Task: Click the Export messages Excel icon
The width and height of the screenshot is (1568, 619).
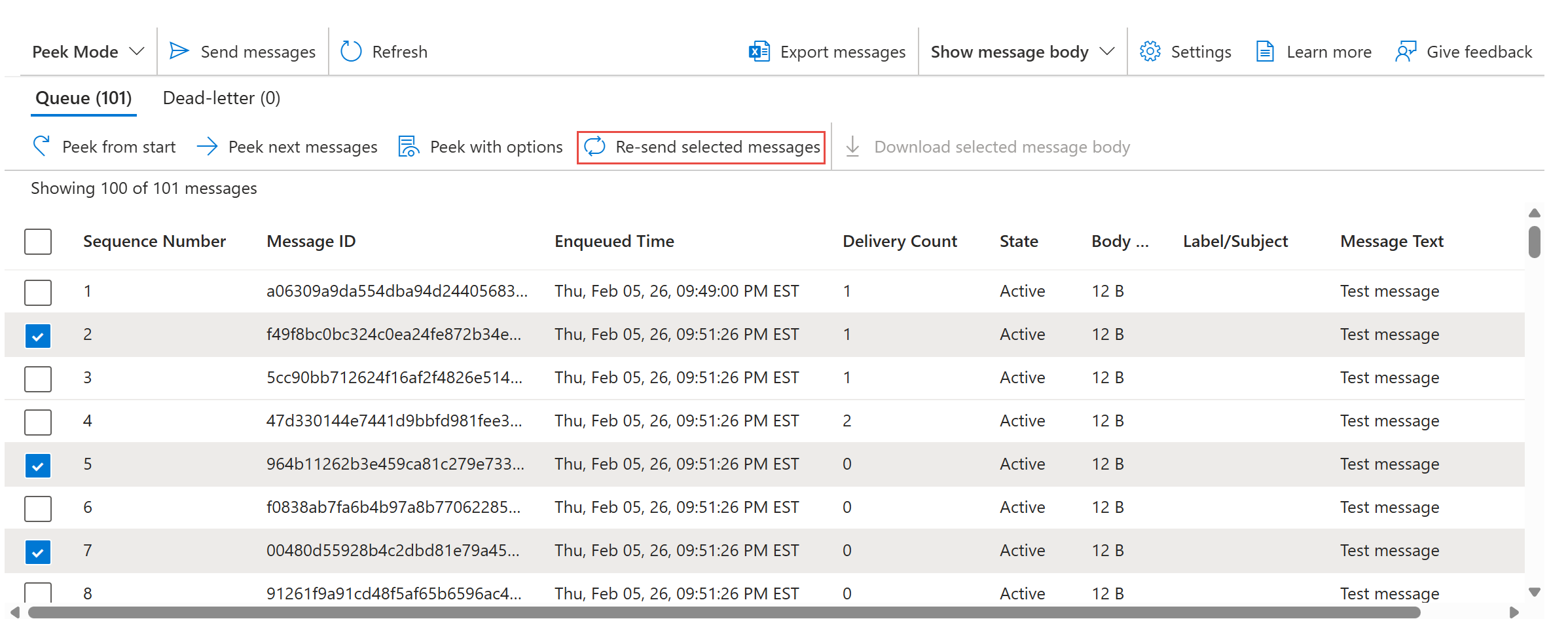Action: [759, 51]
